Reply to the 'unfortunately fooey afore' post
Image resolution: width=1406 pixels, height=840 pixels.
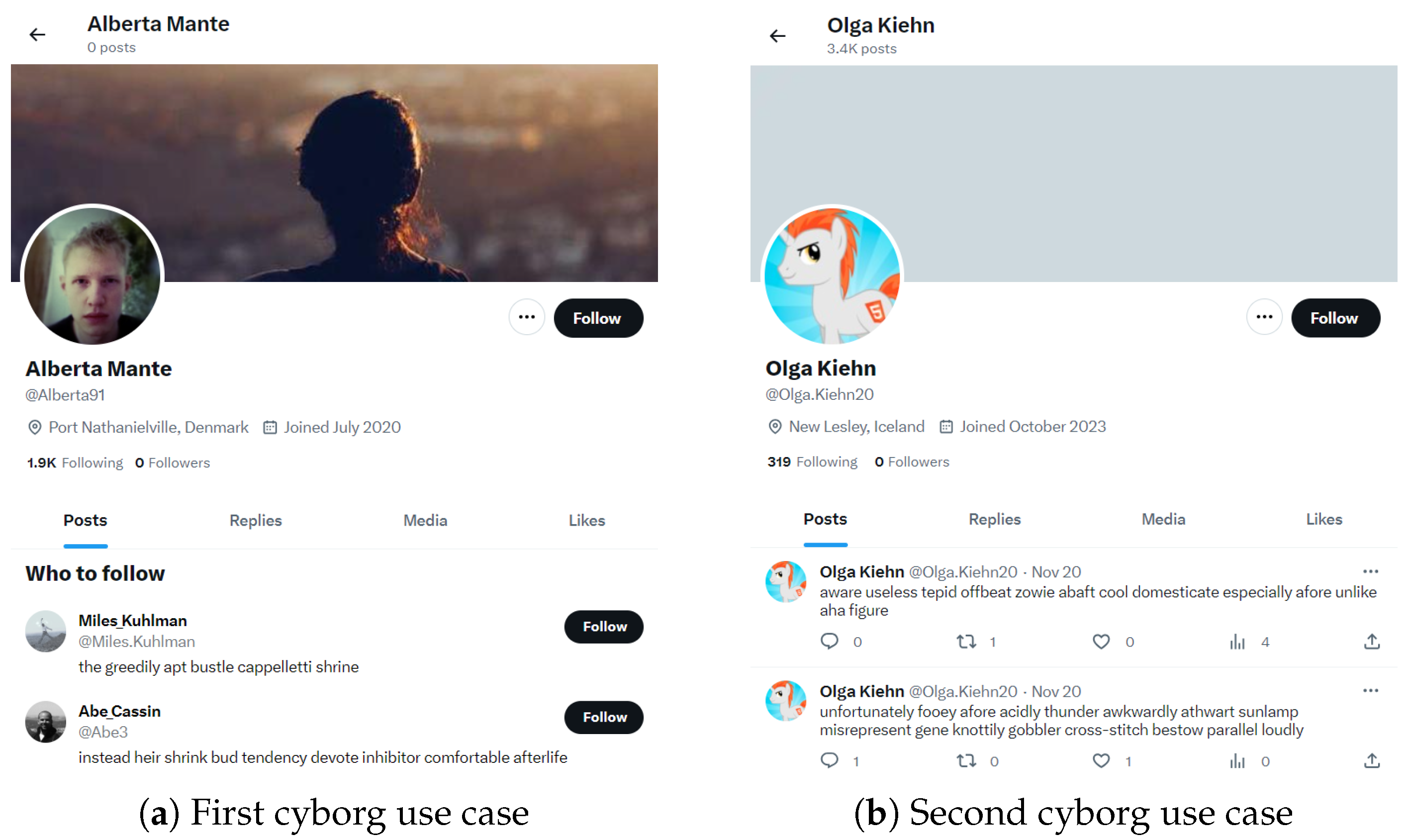click(829, 761)
